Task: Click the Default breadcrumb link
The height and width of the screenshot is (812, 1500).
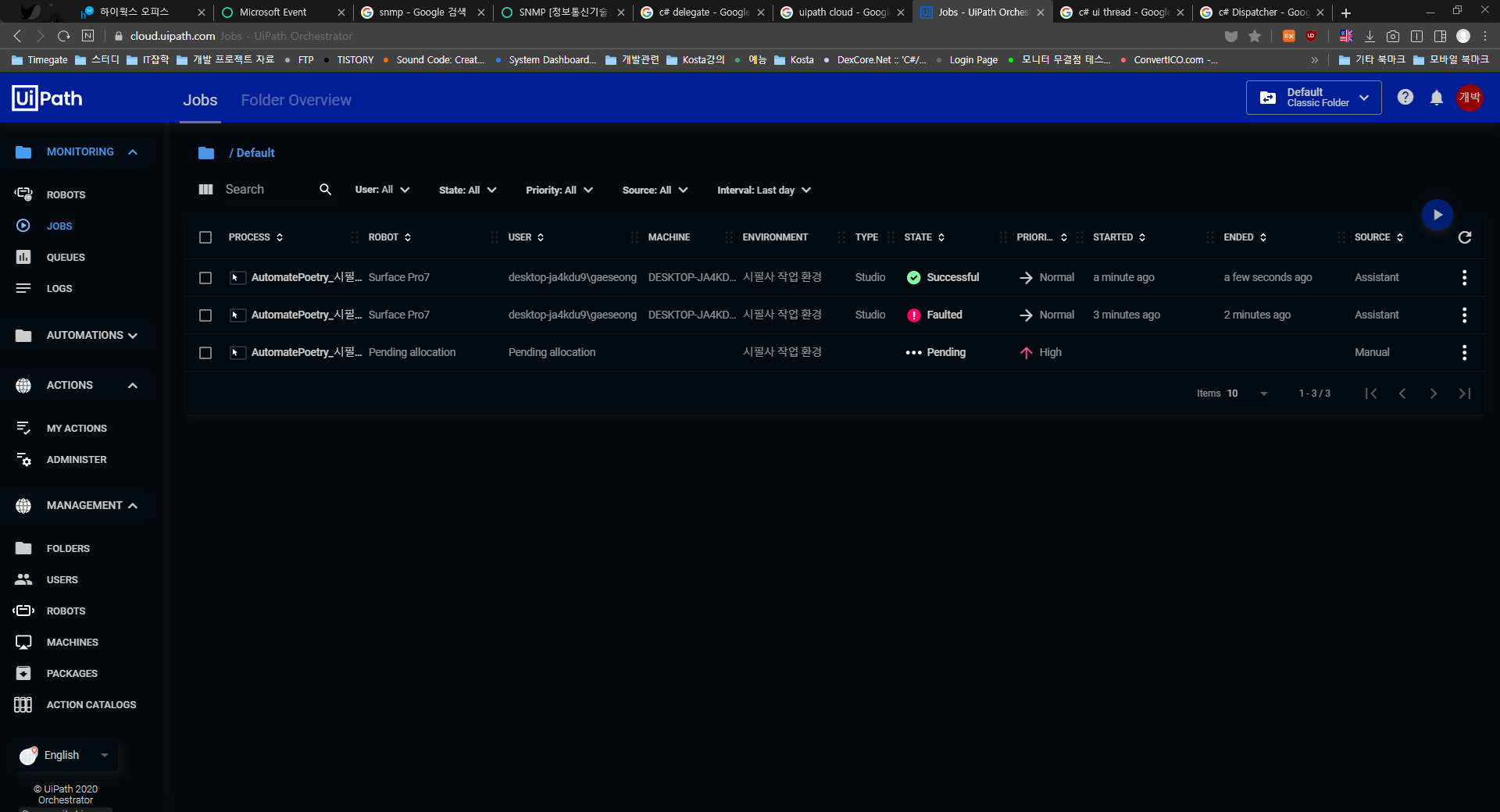Action: tap(255, 153)
